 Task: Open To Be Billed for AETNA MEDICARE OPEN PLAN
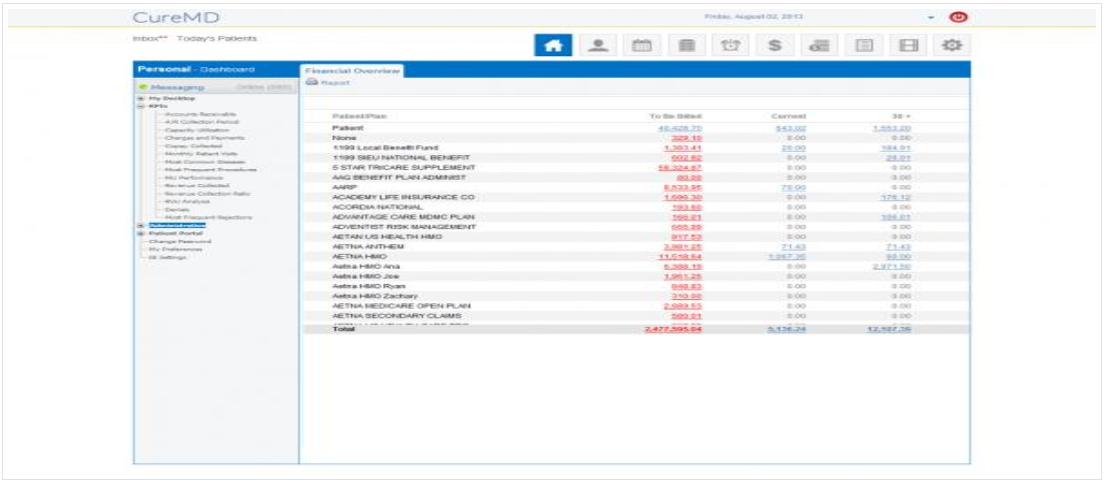(x=683, y=306)
